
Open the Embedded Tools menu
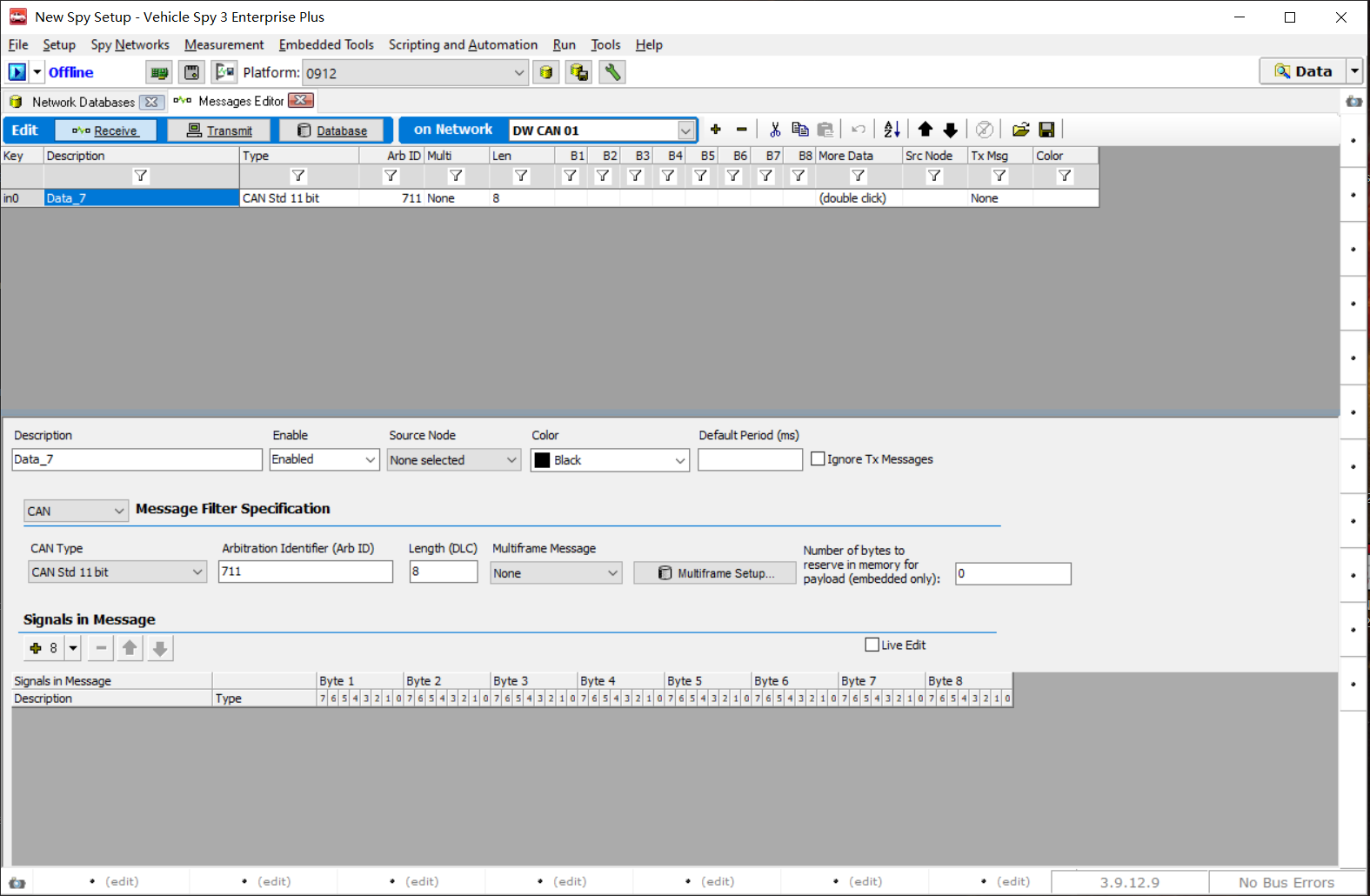[x=326, y=44]
